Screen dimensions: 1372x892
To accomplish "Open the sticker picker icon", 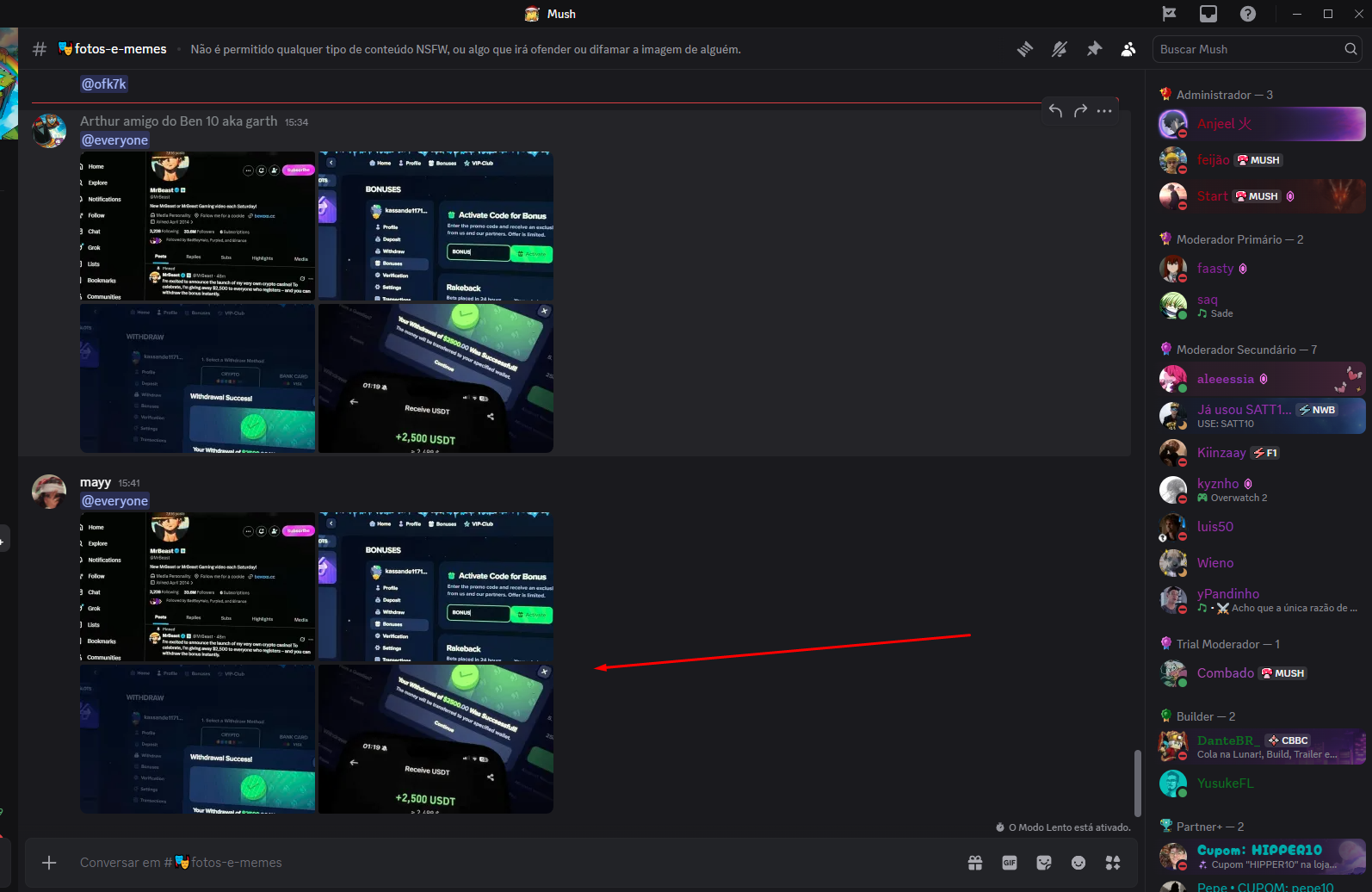I will tap(1044, 863).
